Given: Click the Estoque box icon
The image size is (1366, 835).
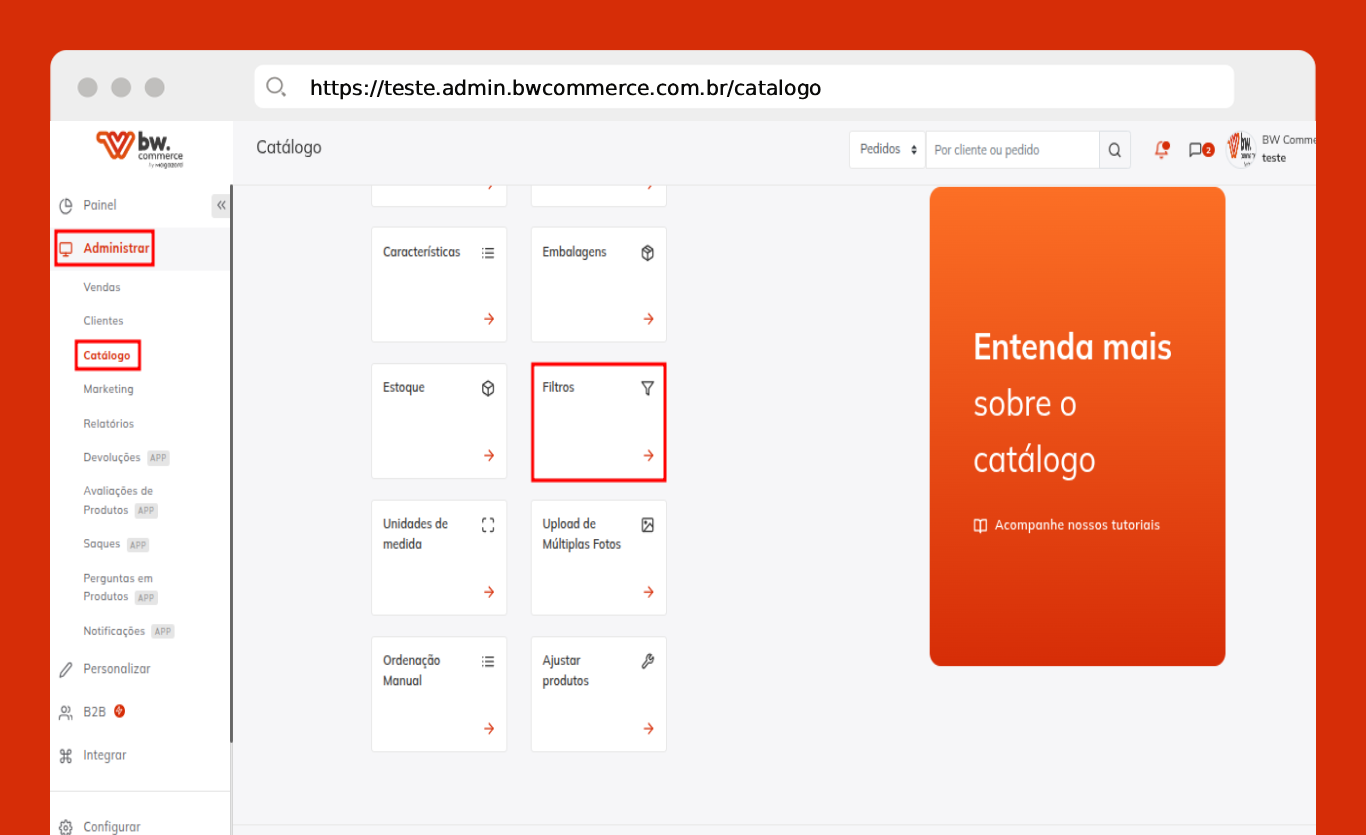Looking at the screenshot, I should click(x=488, y=388).
